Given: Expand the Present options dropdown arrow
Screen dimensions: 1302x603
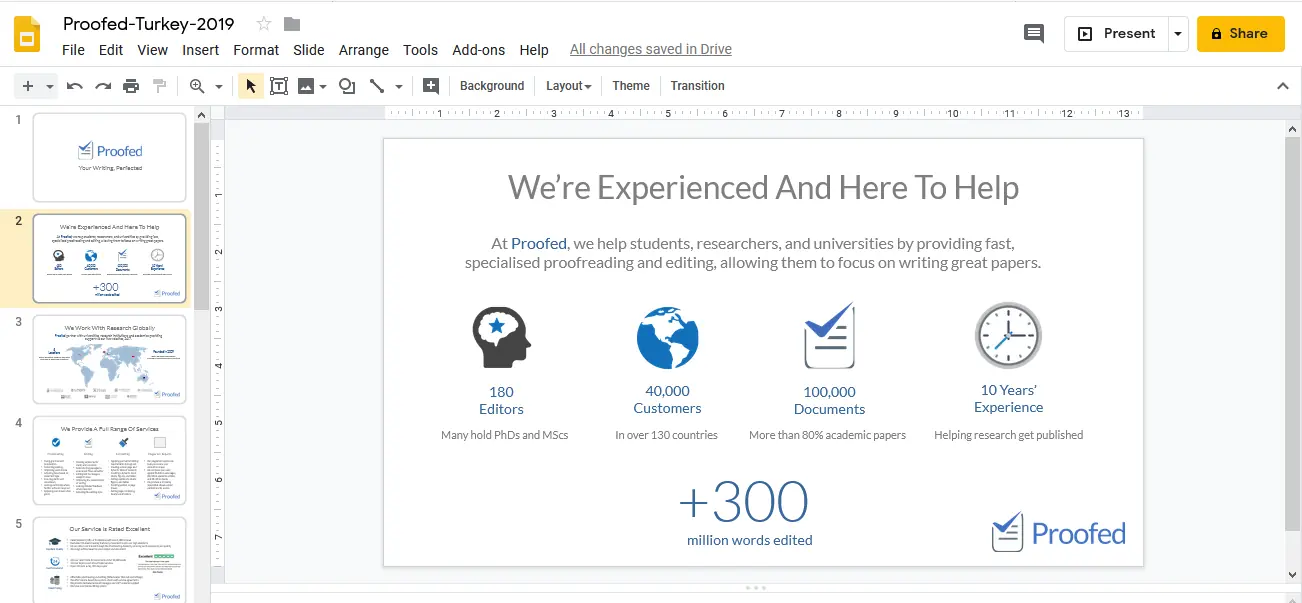Looking at the screenshot, I should (1178, 34).
